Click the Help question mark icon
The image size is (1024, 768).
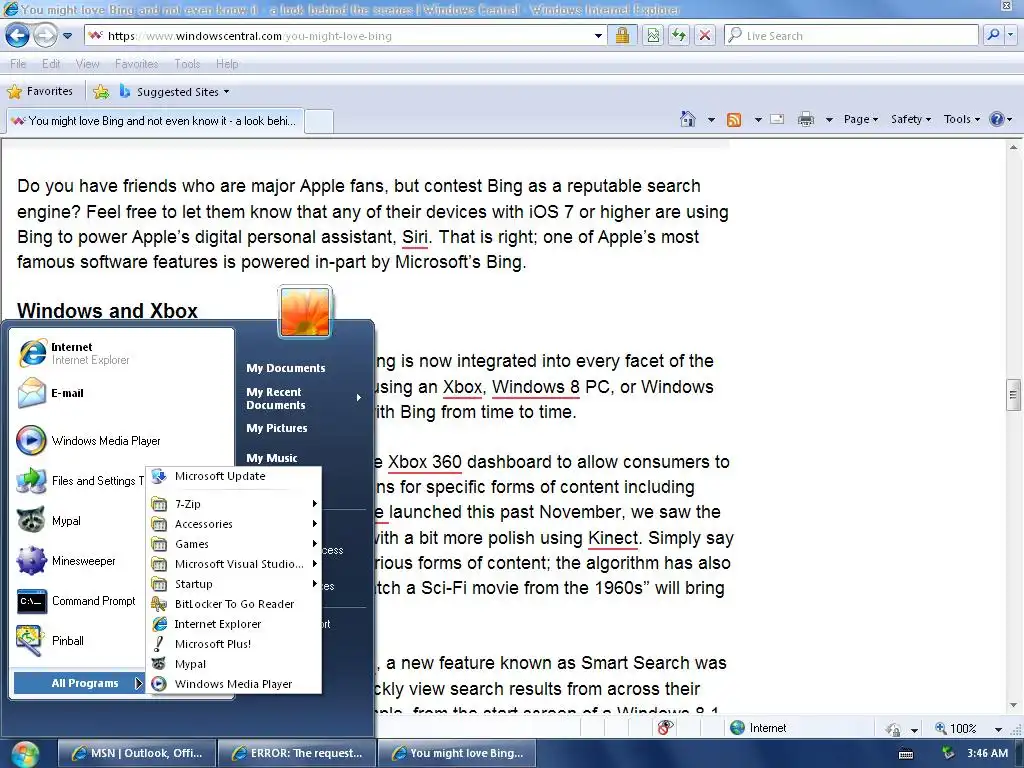997,120
